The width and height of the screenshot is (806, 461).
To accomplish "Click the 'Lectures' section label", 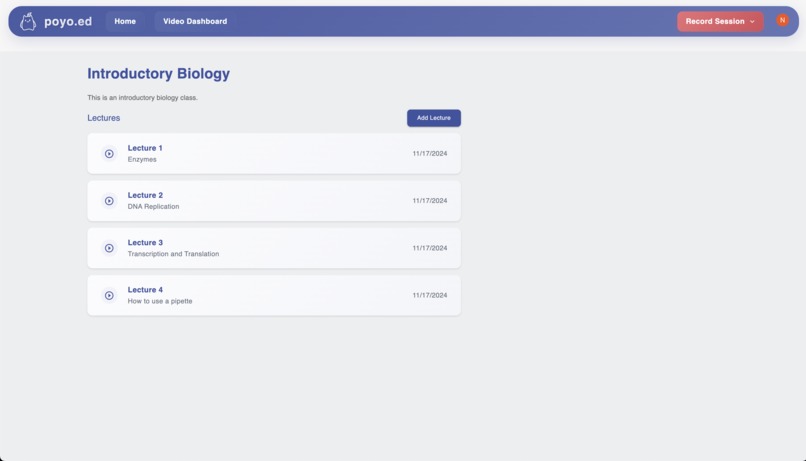I will click(103, 118).
